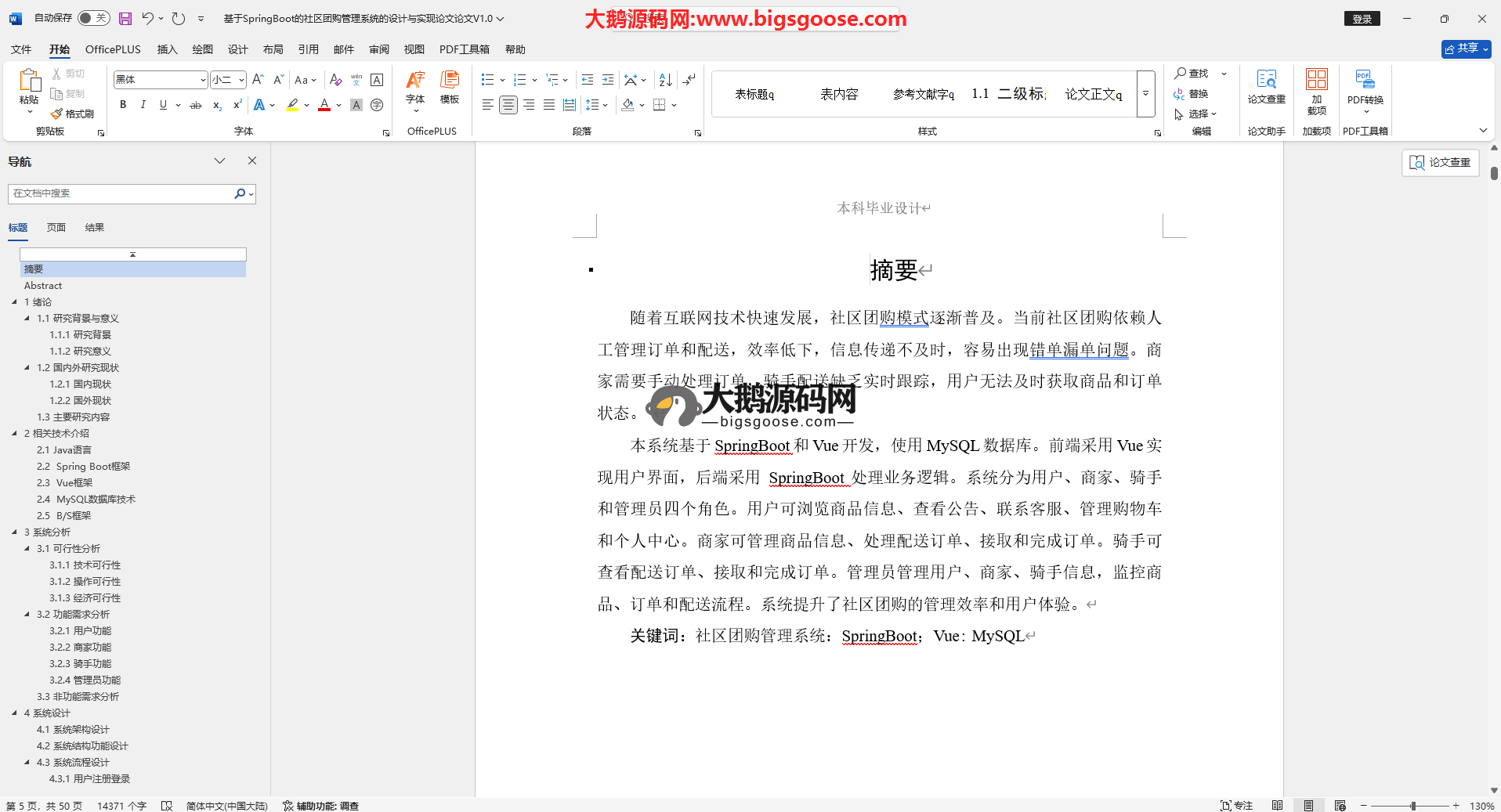The image size is (1501, 812).
Task: Open the 论文查重 ribbon tool
Action: tap(1266, 86)
